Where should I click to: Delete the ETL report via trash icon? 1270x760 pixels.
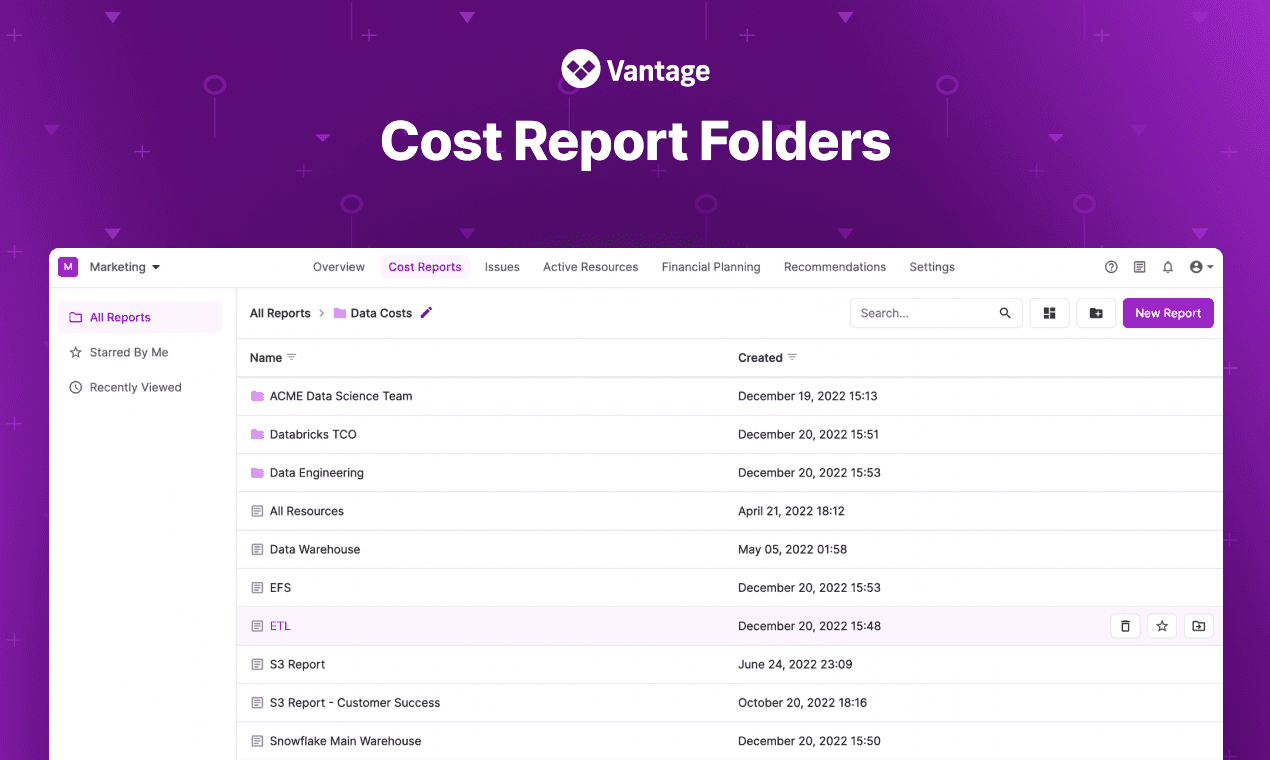point(1124,625)
